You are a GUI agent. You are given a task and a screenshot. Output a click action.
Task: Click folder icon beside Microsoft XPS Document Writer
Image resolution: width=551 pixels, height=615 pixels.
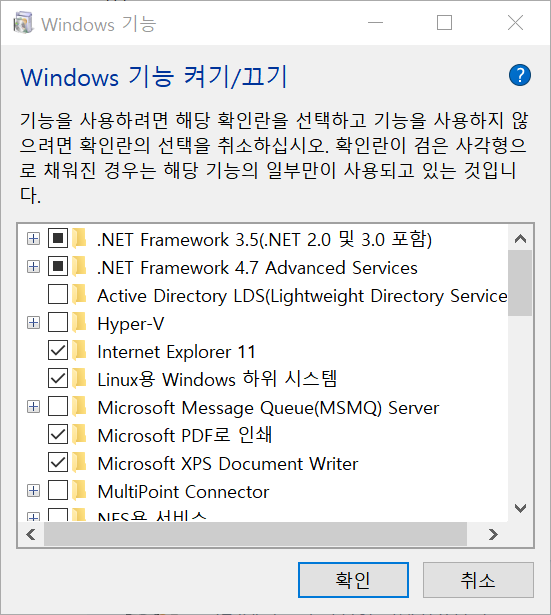80,463
